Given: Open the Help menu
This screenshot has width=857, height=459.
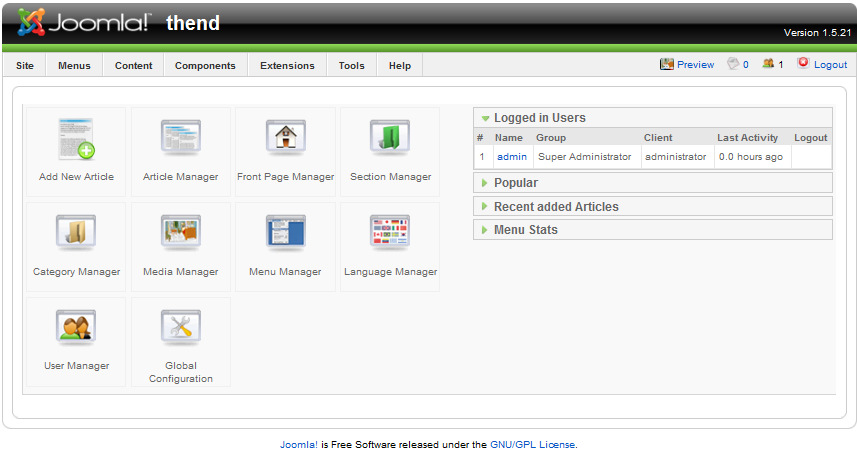Looking at the screenshot, I should point(400,66).
